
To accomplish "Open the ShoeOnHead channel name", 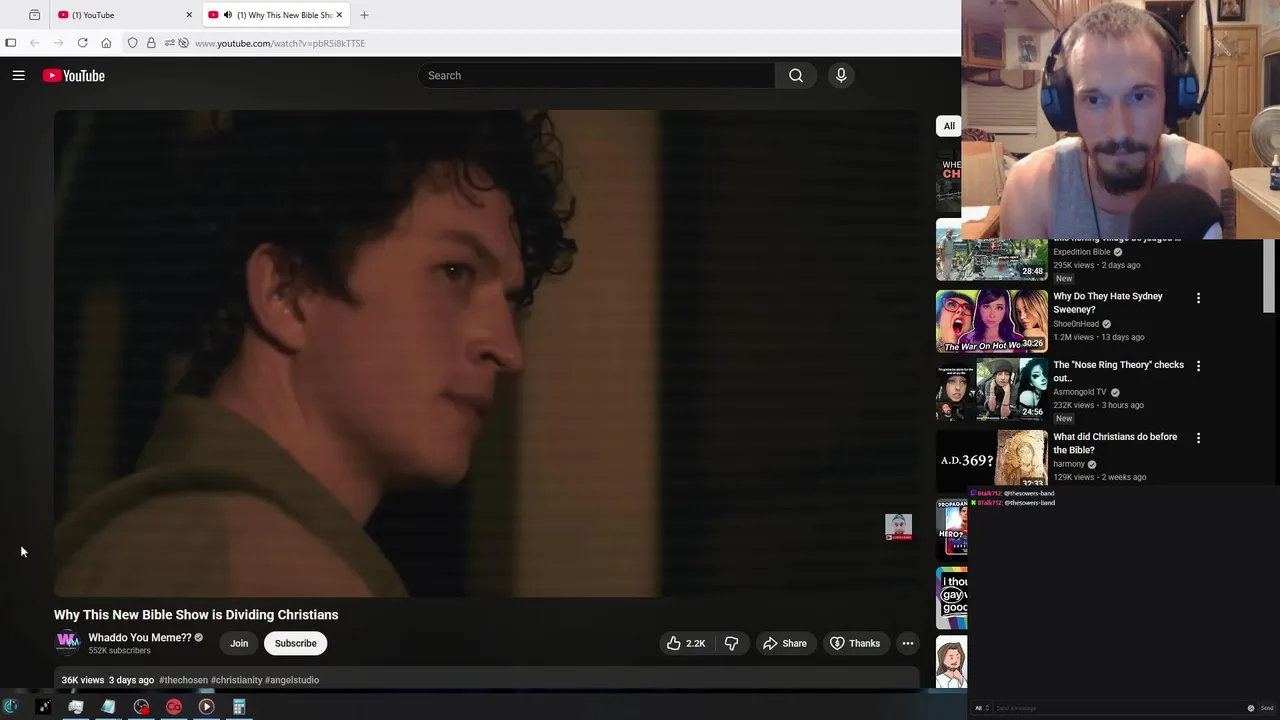I will coord(1076,324).
